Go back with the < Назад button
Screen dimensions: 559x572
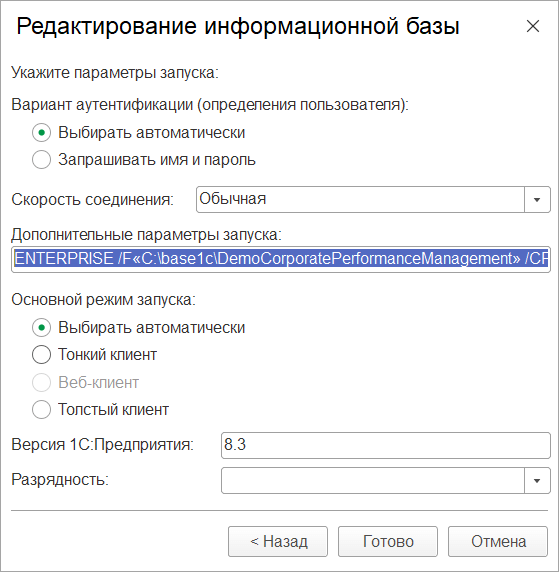[x=278, y=541]
